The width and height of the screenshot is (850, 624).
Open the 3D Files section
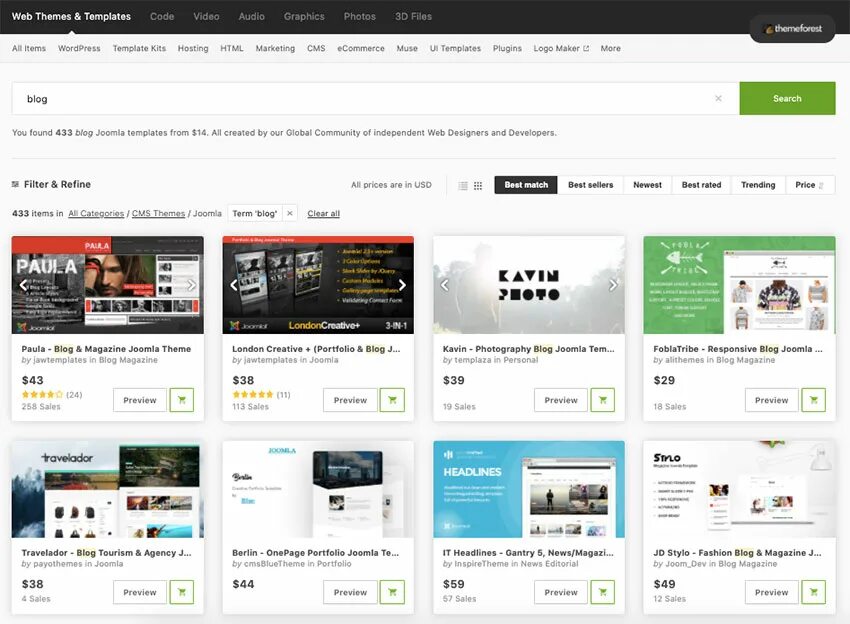coord(413,16)
